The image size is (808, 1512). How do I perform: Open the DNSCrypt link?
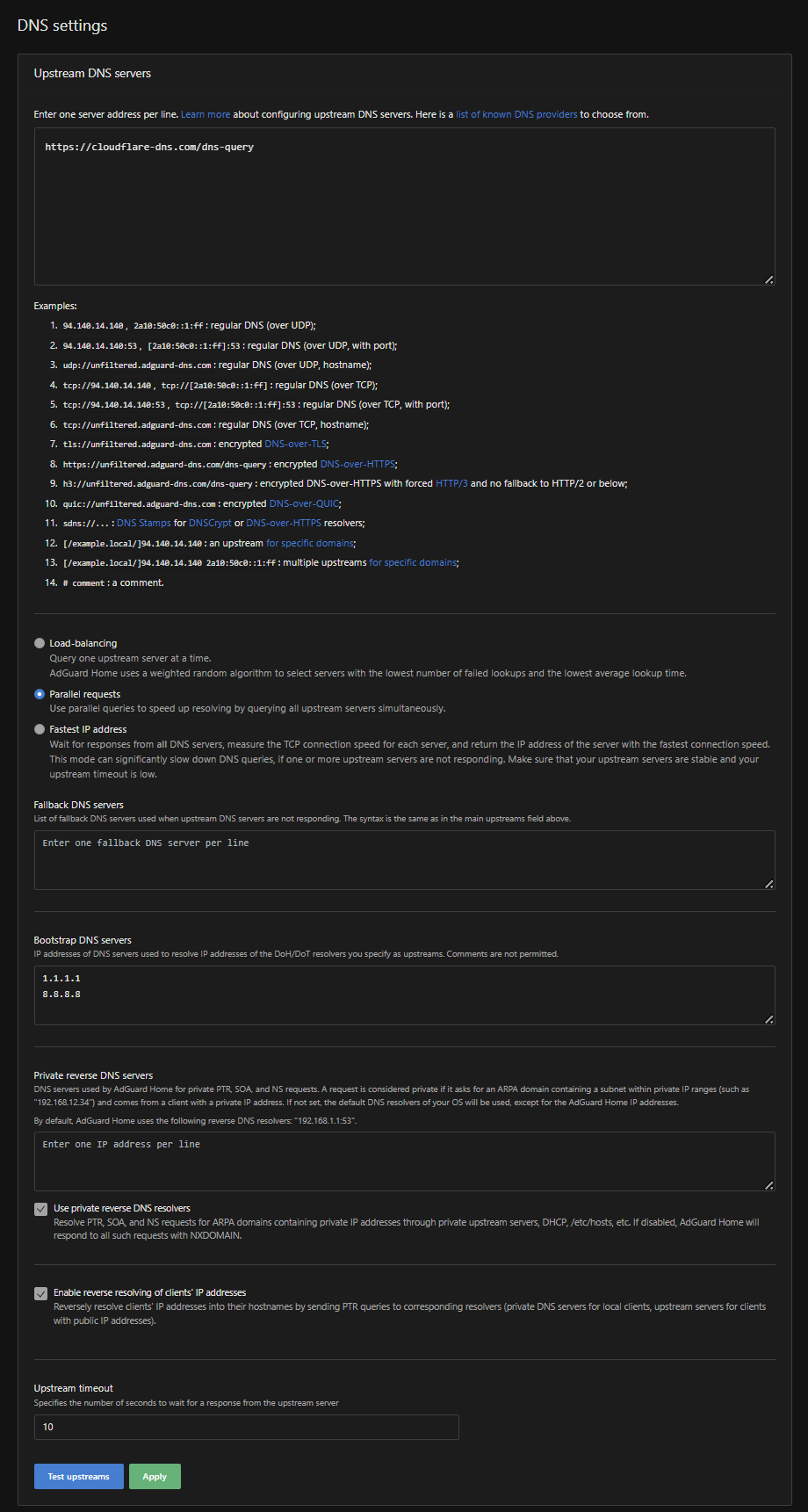point(210,523)
